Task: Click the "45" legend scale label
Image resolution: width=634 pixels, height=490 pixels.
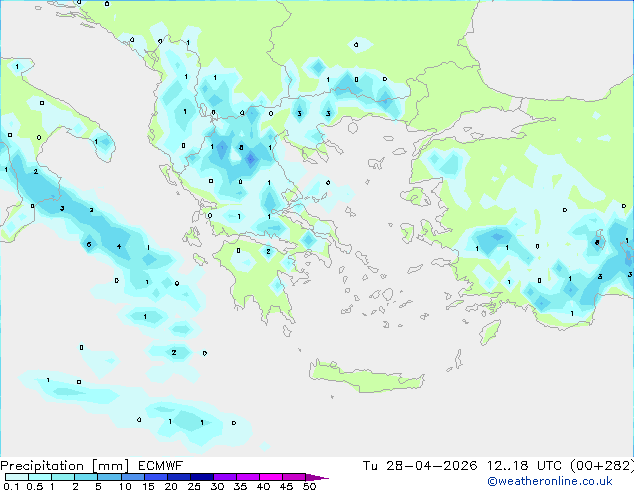Action: tap(286, 486)
